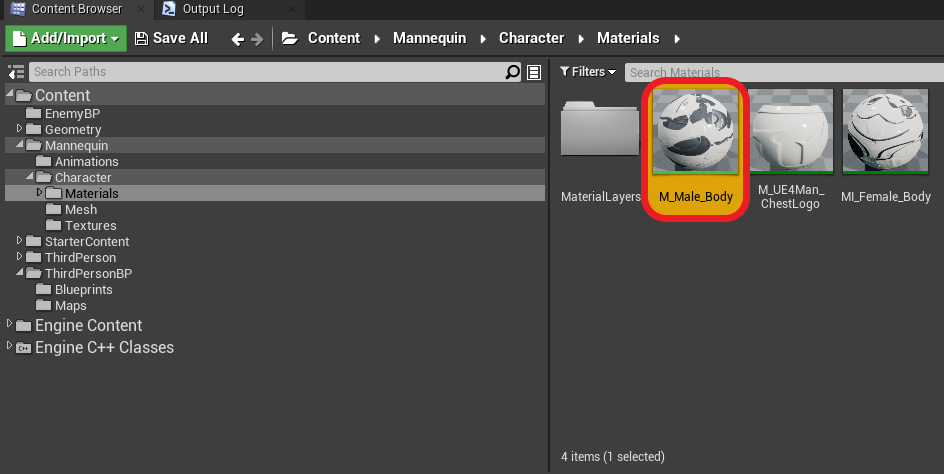Viewport: 944px width, 474px height.
Task: Expand the Materials folder arrow
Action: [x=40, y=192]
